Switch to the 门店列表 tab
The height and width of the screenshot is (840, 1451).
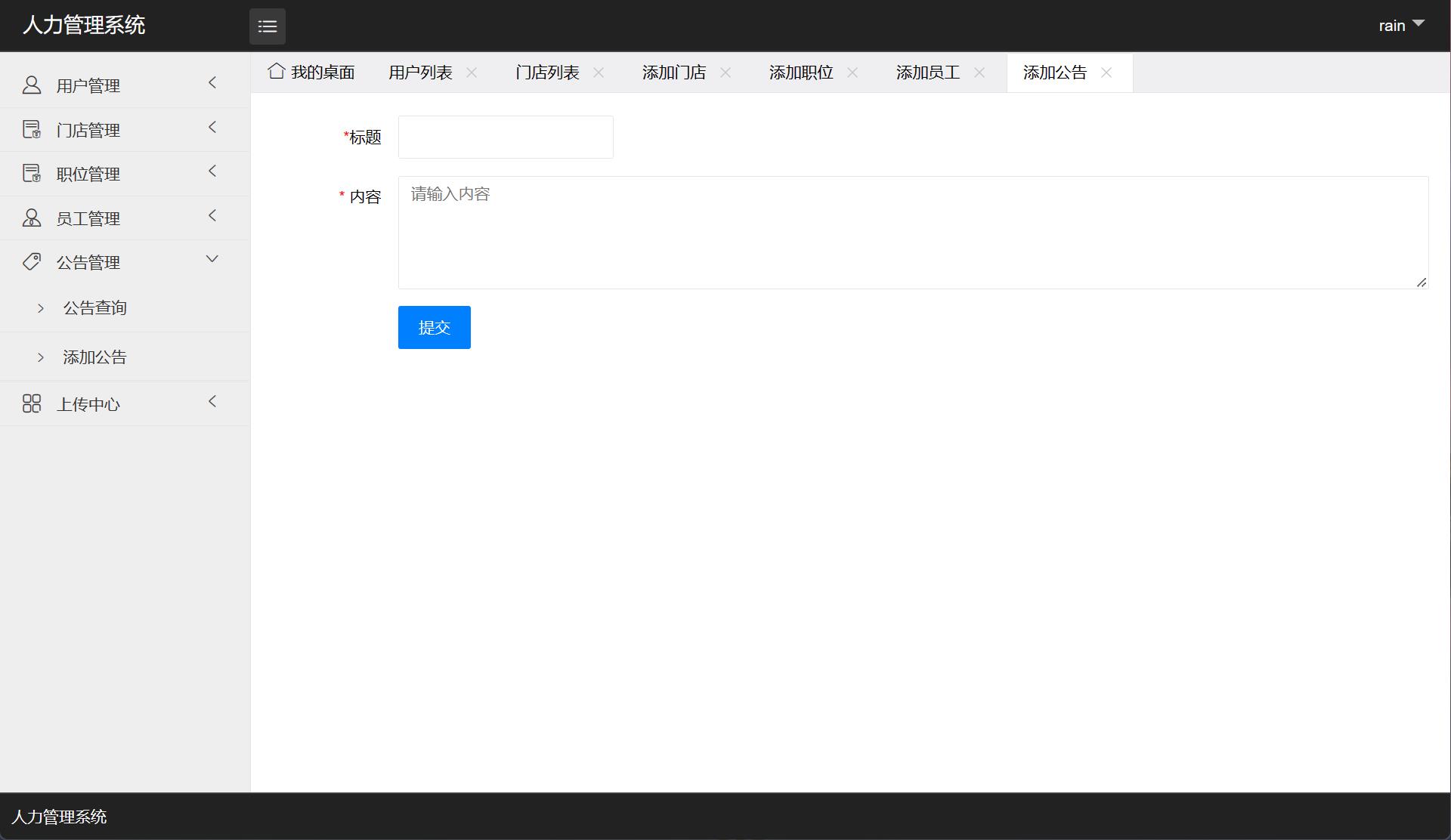coord(547,72)
